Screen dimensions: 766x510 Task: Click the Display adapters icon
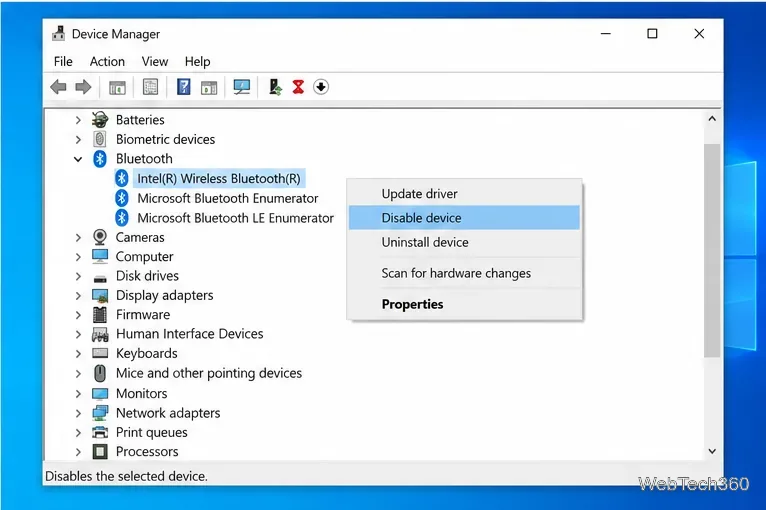(100, 296)
